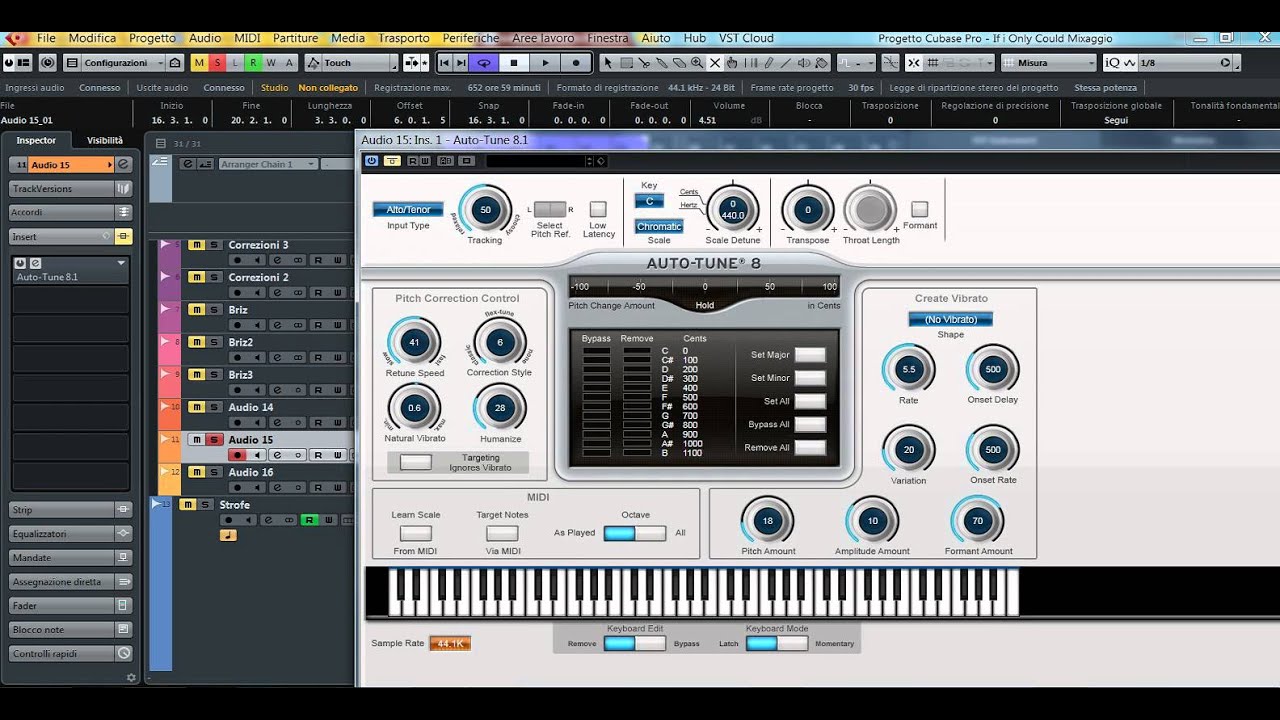This screenshot has width=1280, height=720.
Task: Click the iQ quantize icon
Action: 1113,62
